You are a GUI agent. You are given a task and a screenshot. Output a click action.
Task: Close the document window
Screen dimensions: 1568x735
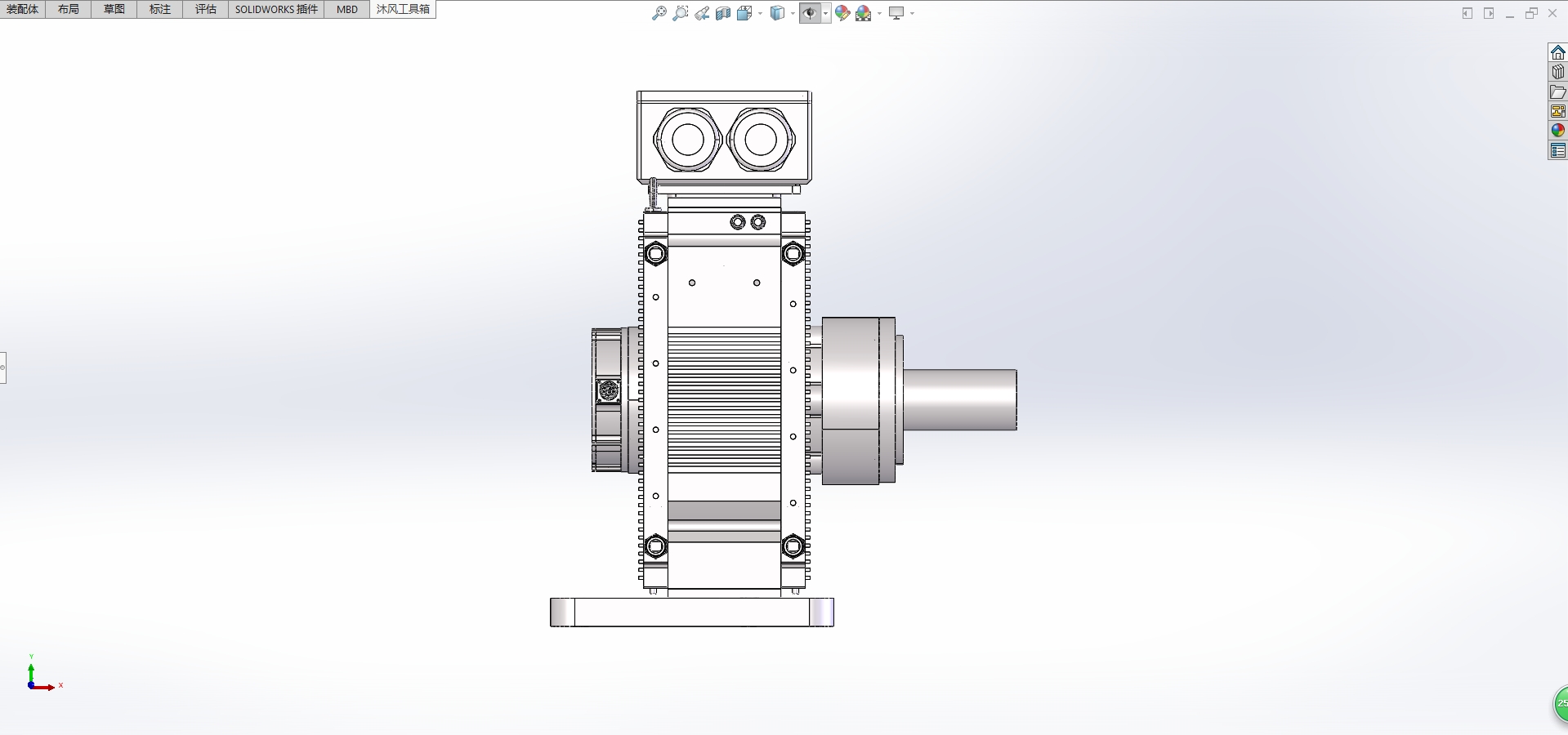[x=1552, y=13]
